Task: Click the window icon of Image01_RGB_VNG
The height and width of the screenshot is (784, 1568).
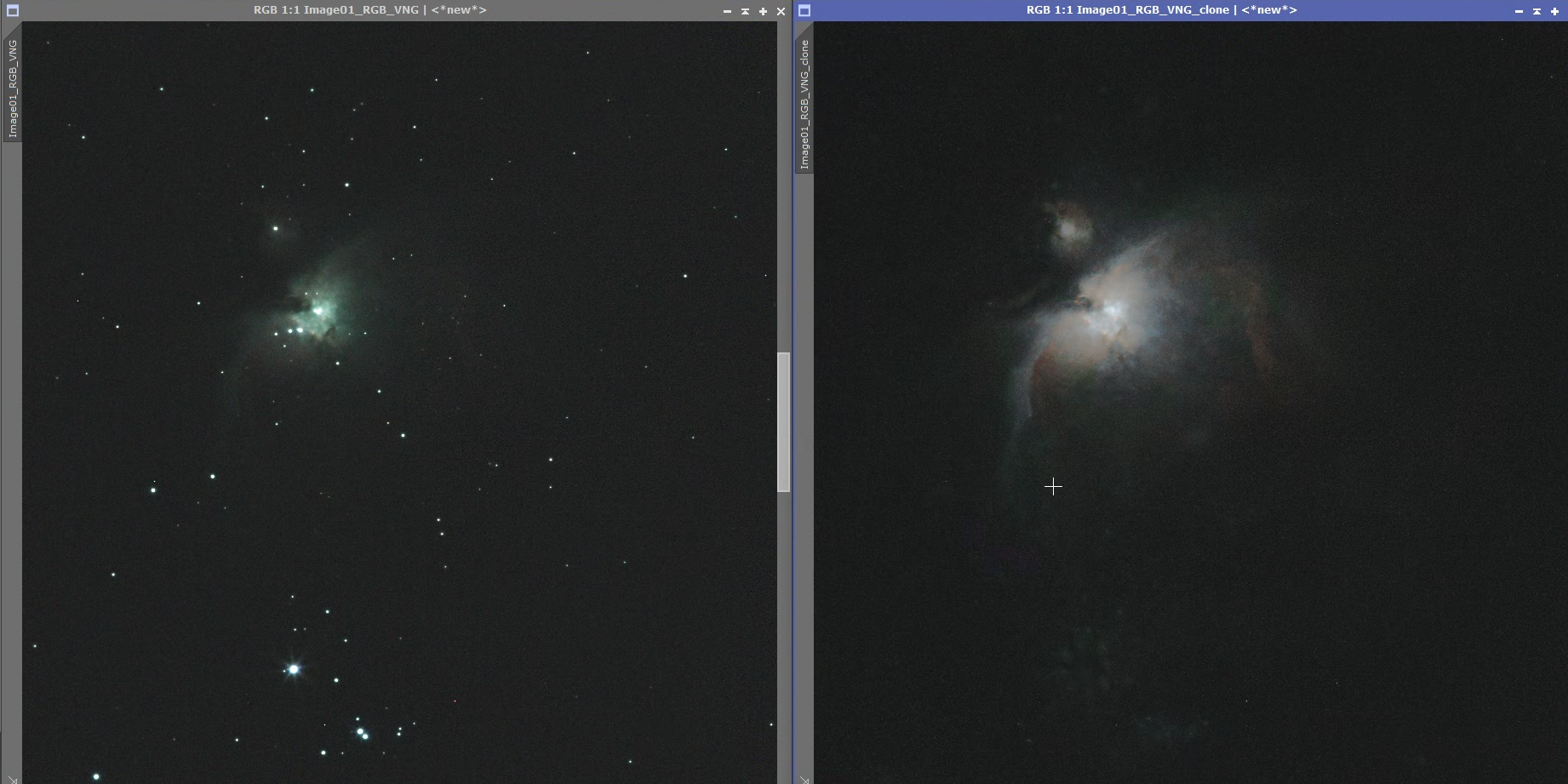Action: point(12,11)
